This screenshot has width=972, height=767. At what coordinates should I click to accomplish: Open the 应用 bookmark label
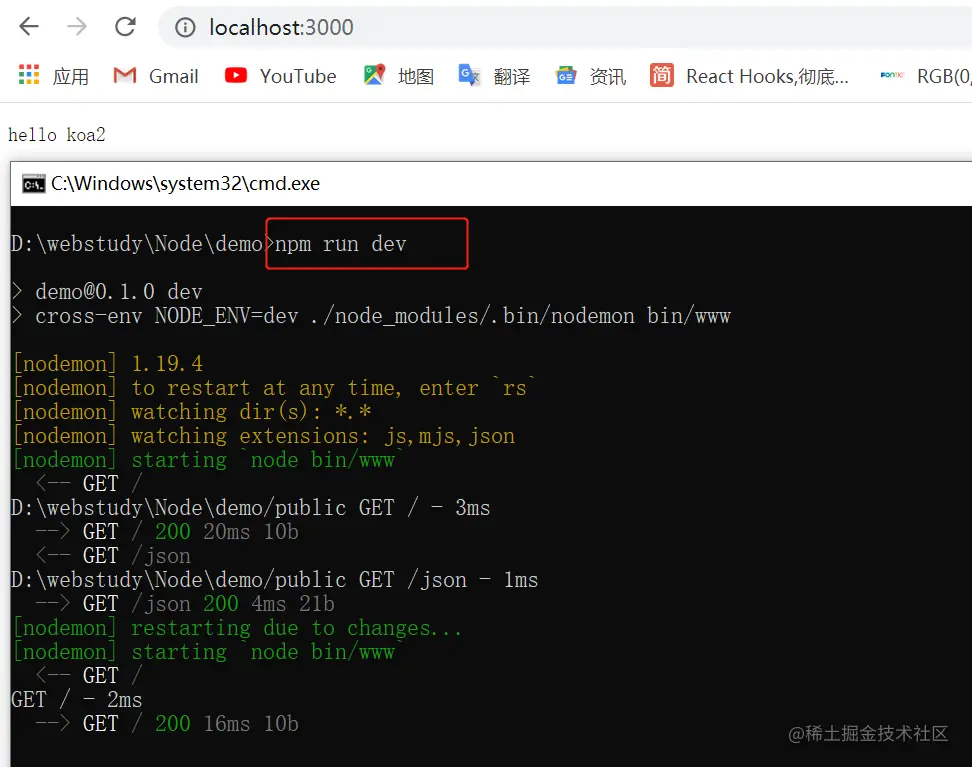coord(71,76)
